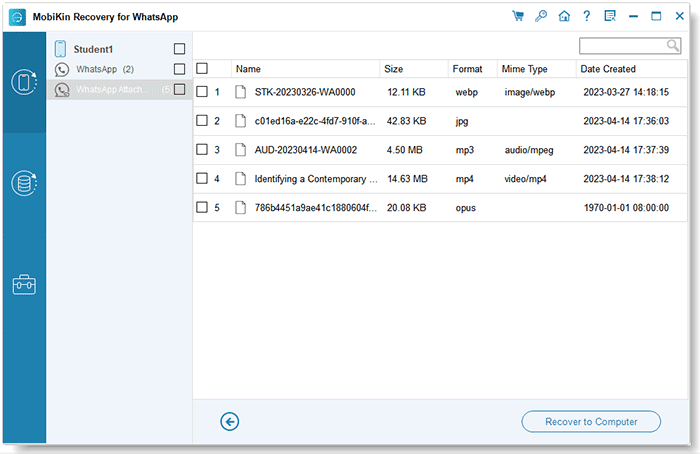This screenshot has height=454, width=700.
Task: Close the MobiKin Recovery window
Action: [679, 16]
